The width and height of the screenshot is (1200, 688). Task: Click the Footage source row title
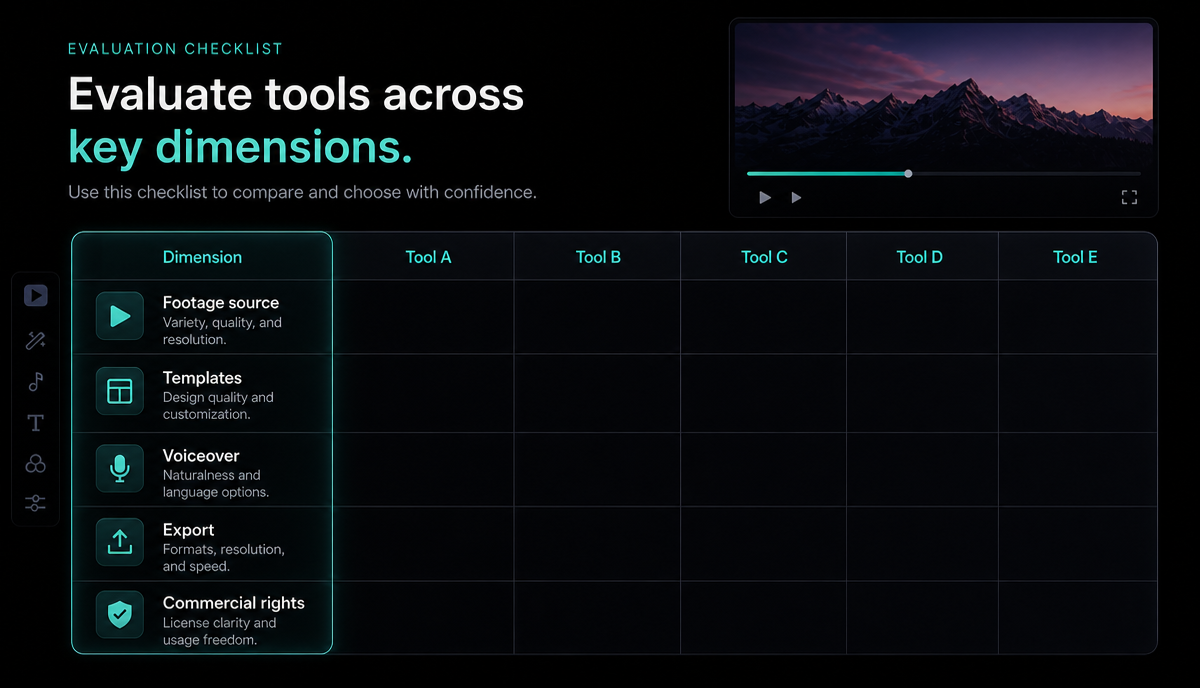221,302
